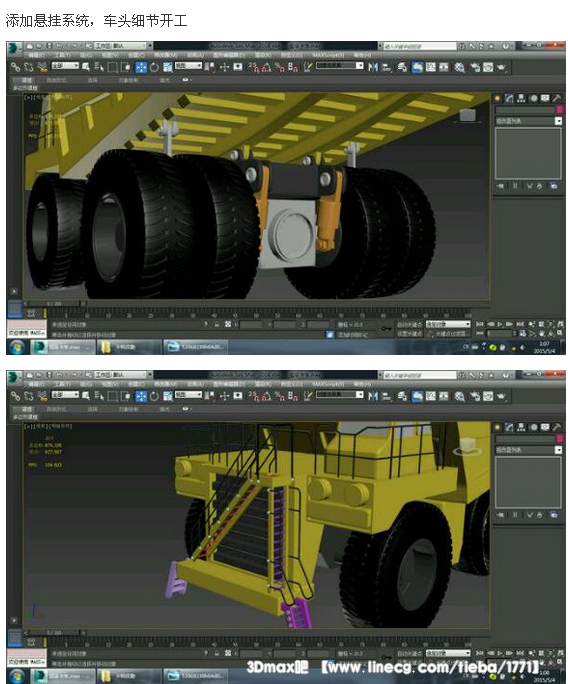Toggle Spinner Snap in upper screenshot toolbar
The height and width of the screenshot is (684, 568).
coord(294,67)
